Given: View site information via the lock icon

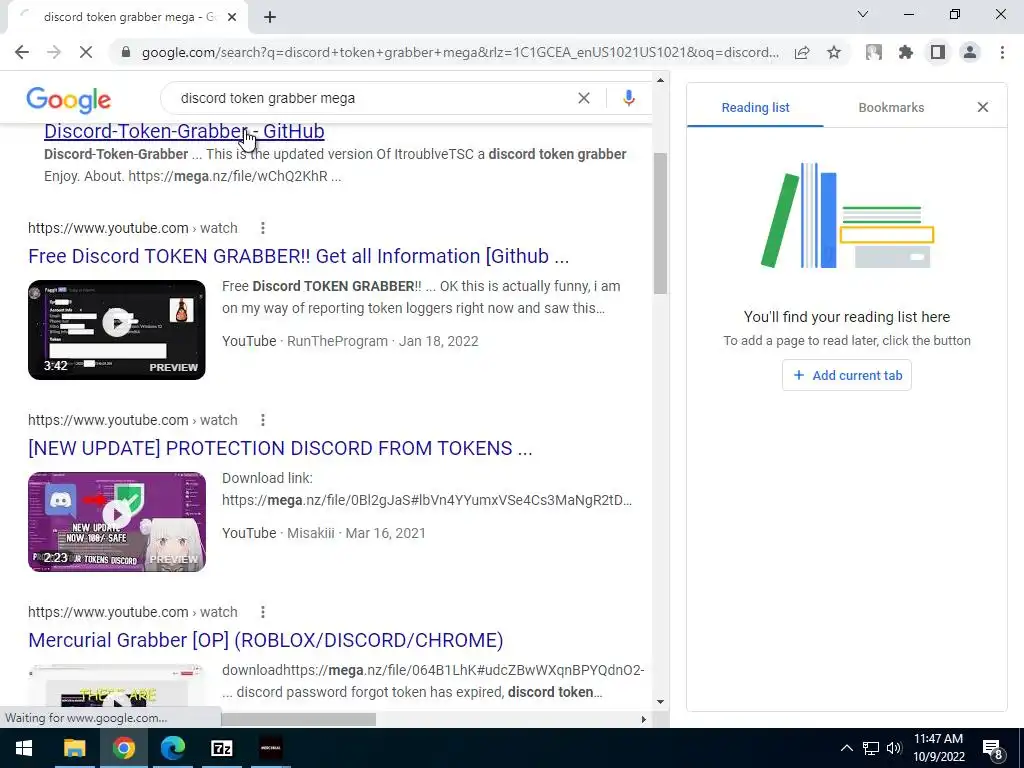Looking at the screenshot, I should pos(126,52).
